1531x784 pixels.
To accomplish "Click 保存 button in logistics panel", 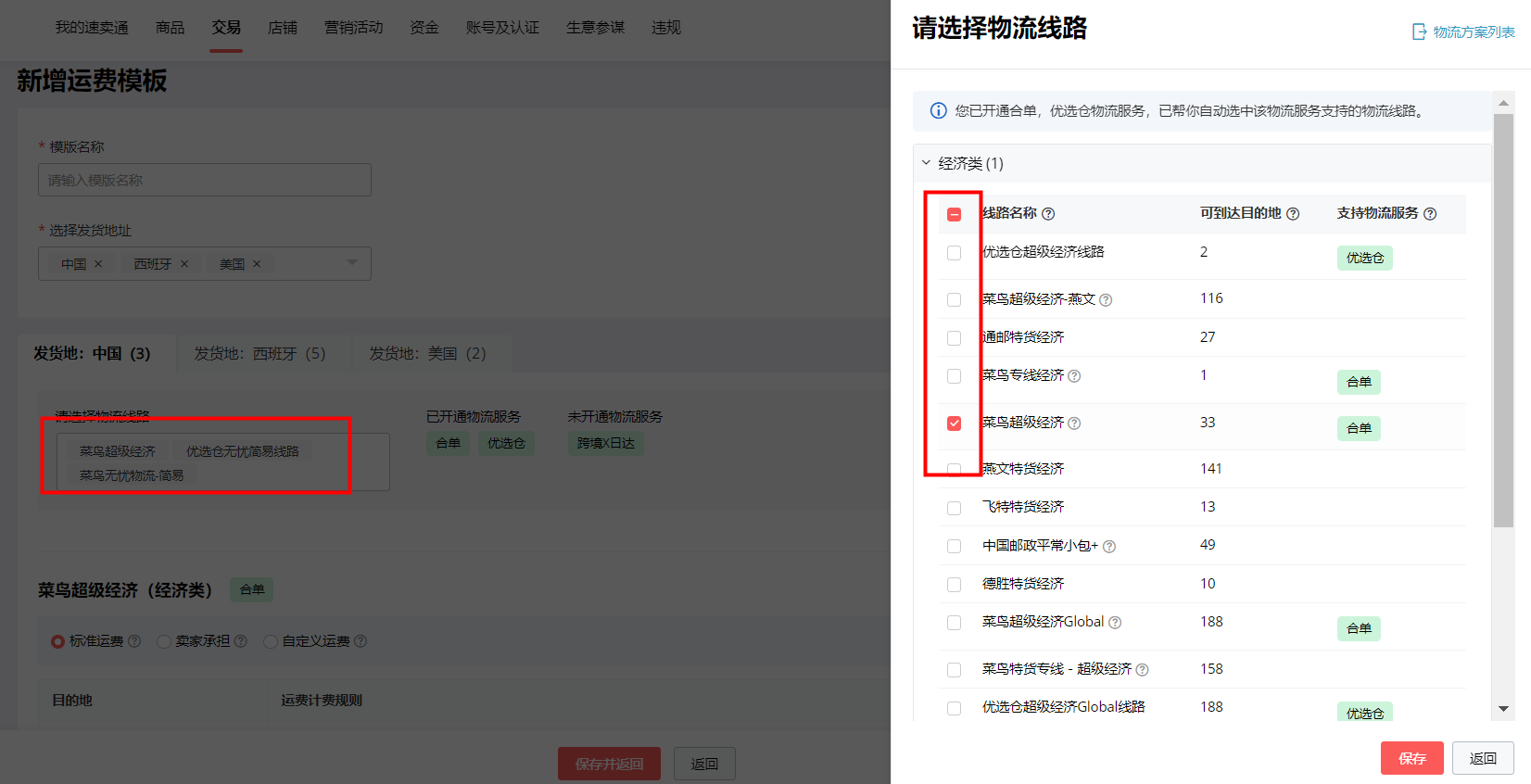I will 1412,758.
